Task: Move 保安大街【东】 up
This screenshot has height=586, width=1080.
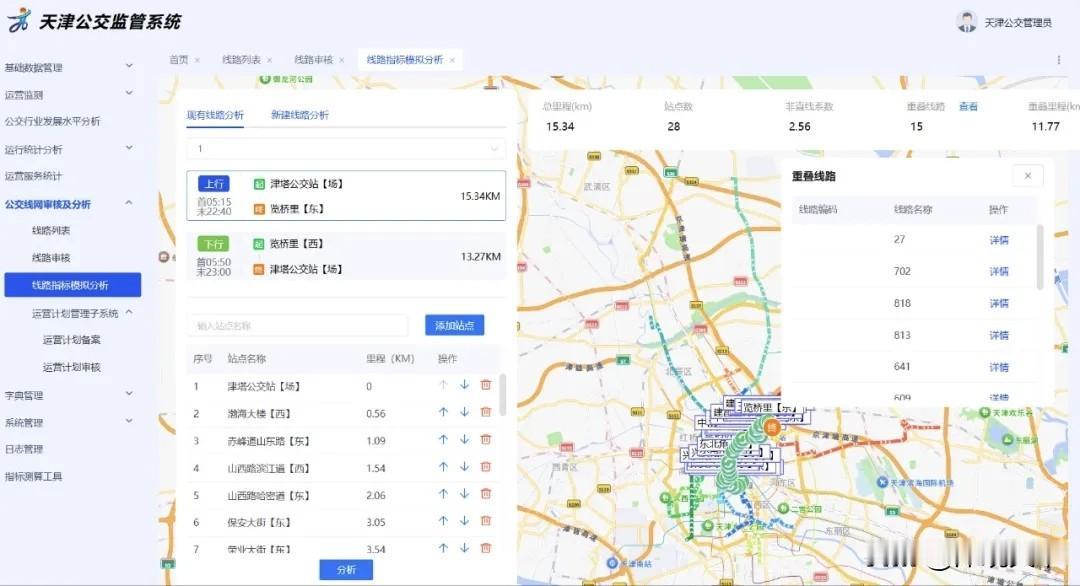Action: click(x=443, y=521)
